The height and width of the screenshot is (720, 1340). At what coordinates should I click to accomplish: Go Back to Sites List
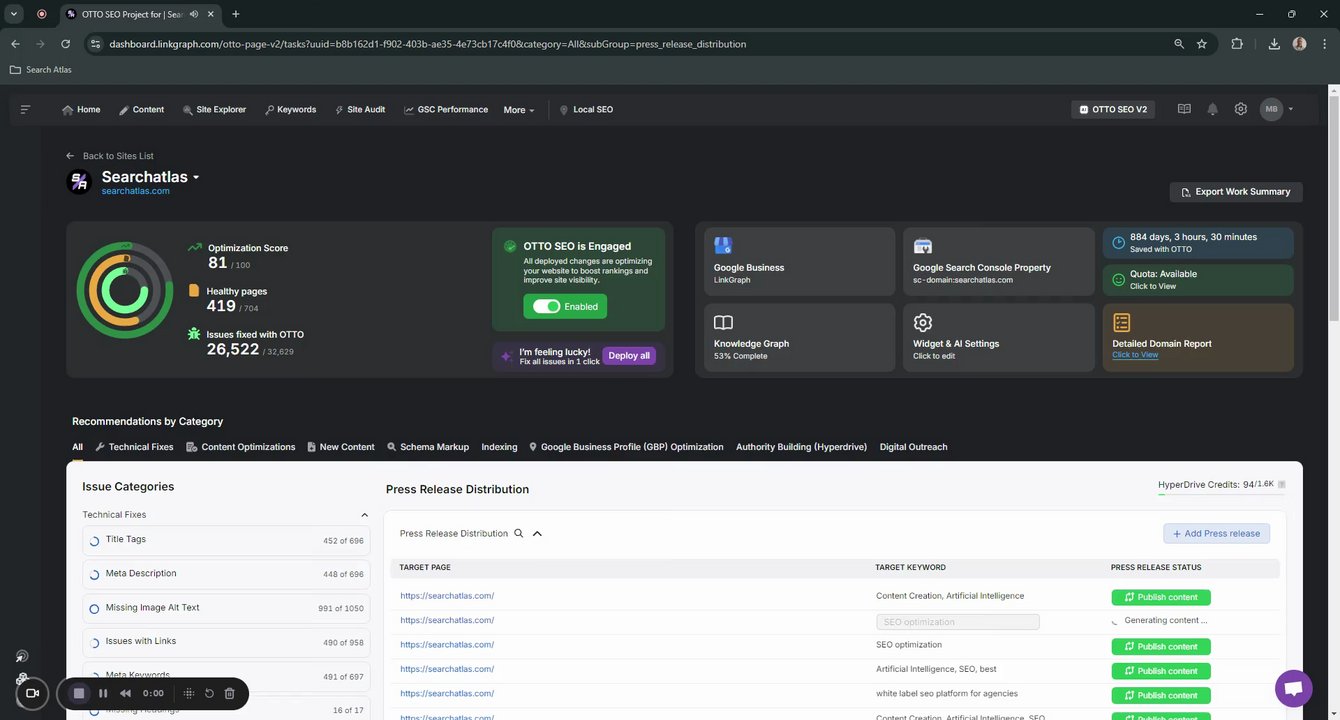point(110,156)
